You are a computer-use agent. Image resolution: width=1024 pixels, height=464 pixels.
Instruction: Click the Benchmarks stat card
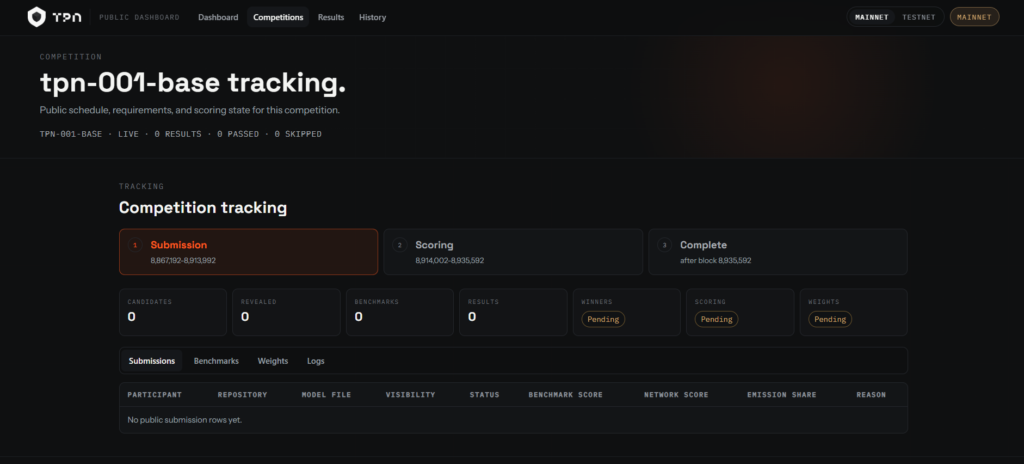pyautogui.click(x=400, y=312)
